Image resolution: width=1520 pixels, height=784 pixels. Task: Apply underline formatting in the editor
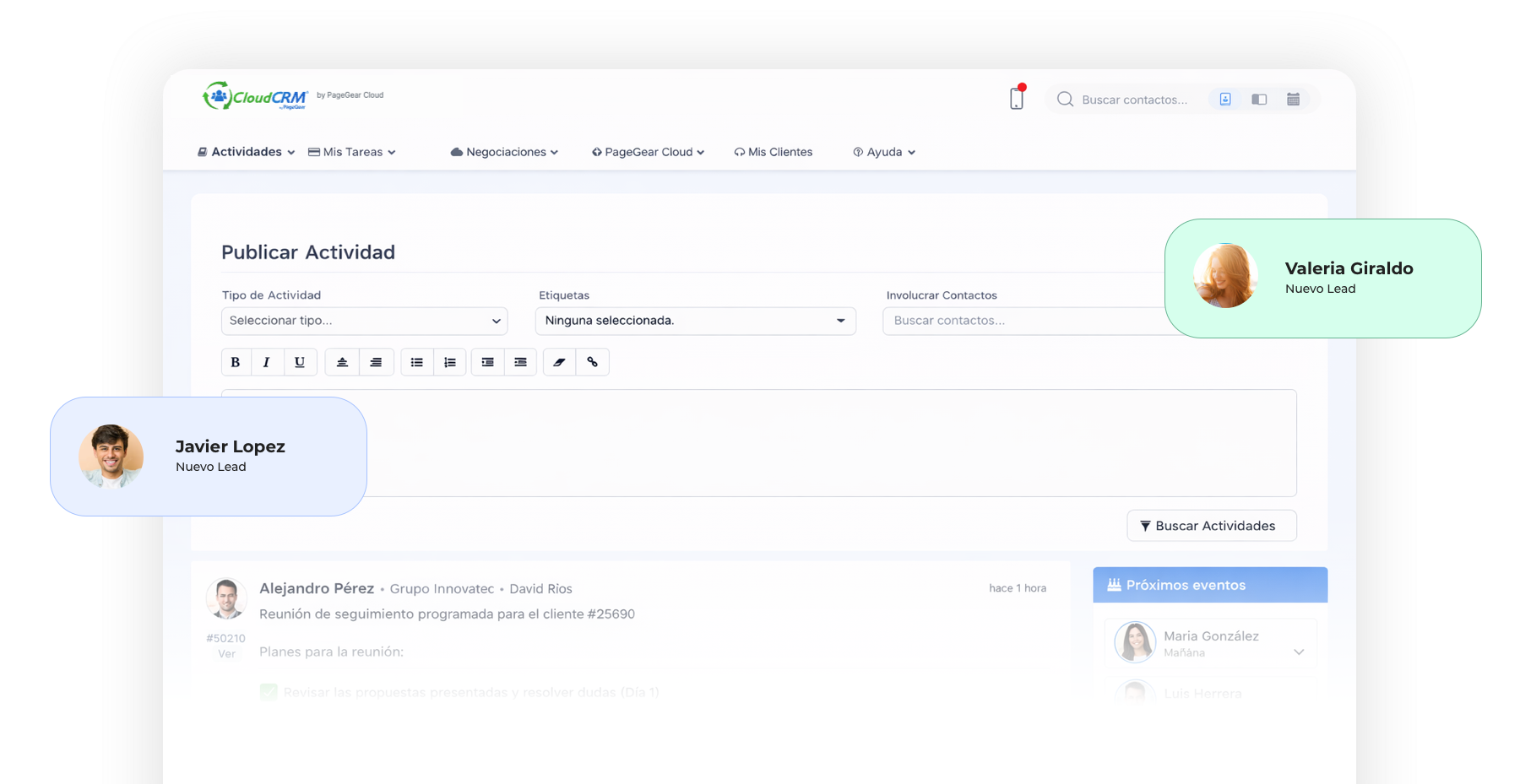point(300,362)
